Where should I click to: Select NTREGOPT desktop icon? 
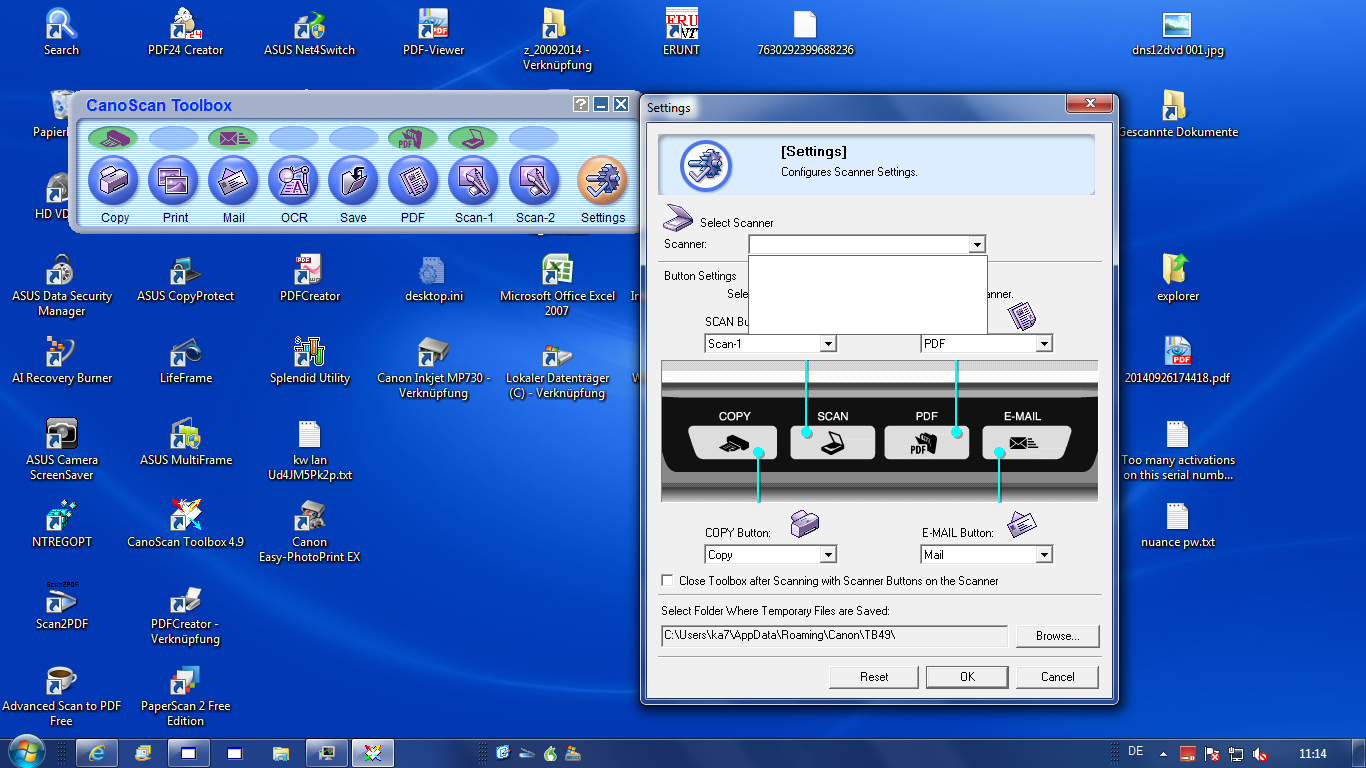point(62,525)
